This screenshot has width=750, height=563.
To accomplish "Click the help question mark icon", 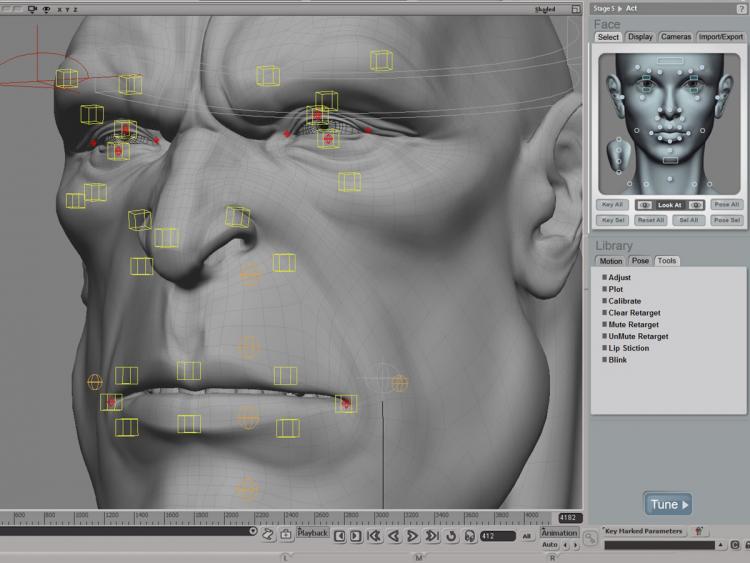I will 741,8.
